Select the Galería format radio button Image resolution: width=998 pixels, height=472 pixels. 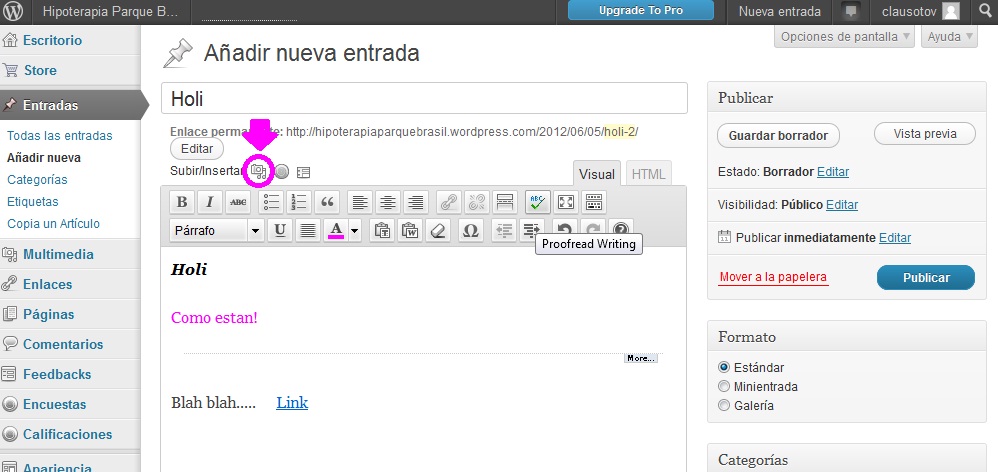(x=725, y=405)
